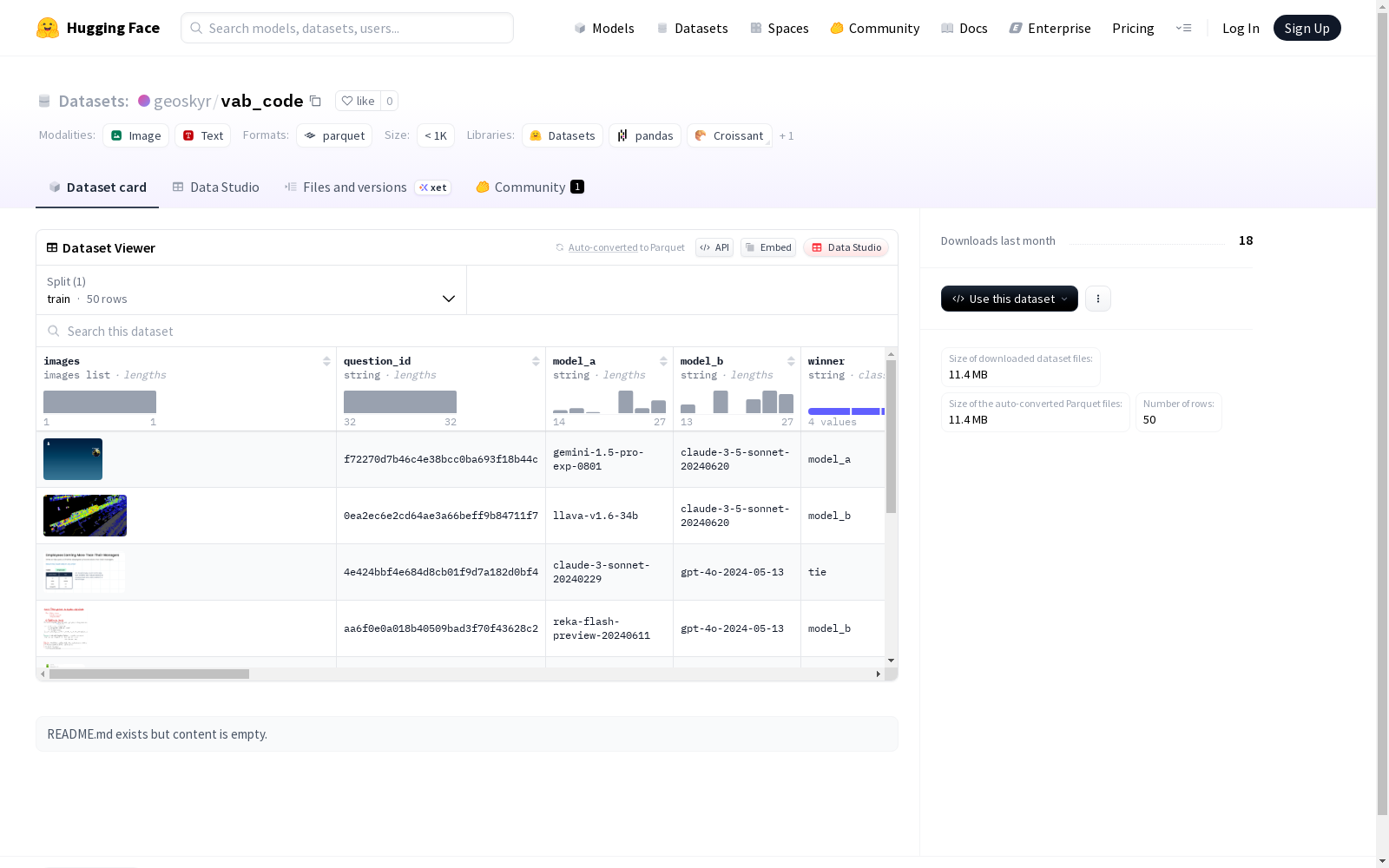1389x868 pixels.
Task: Click the vertical scrollbar of the table
Action: coord(891,437)
